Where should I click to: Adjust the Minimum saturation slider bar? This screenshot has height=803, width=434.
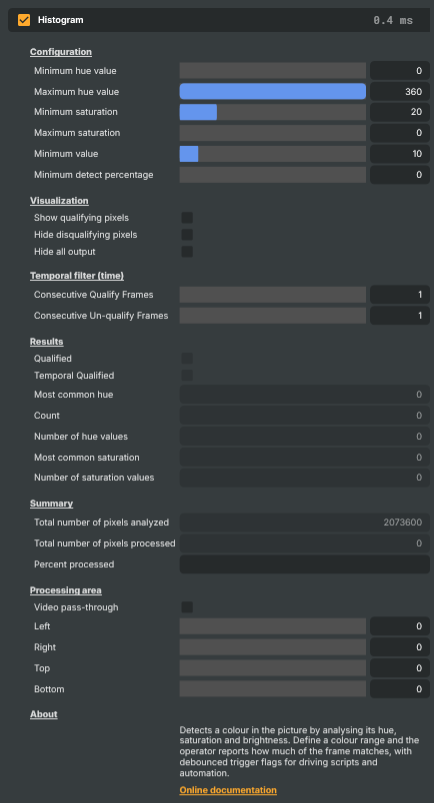pyautogui.click(x=273, y=112)
